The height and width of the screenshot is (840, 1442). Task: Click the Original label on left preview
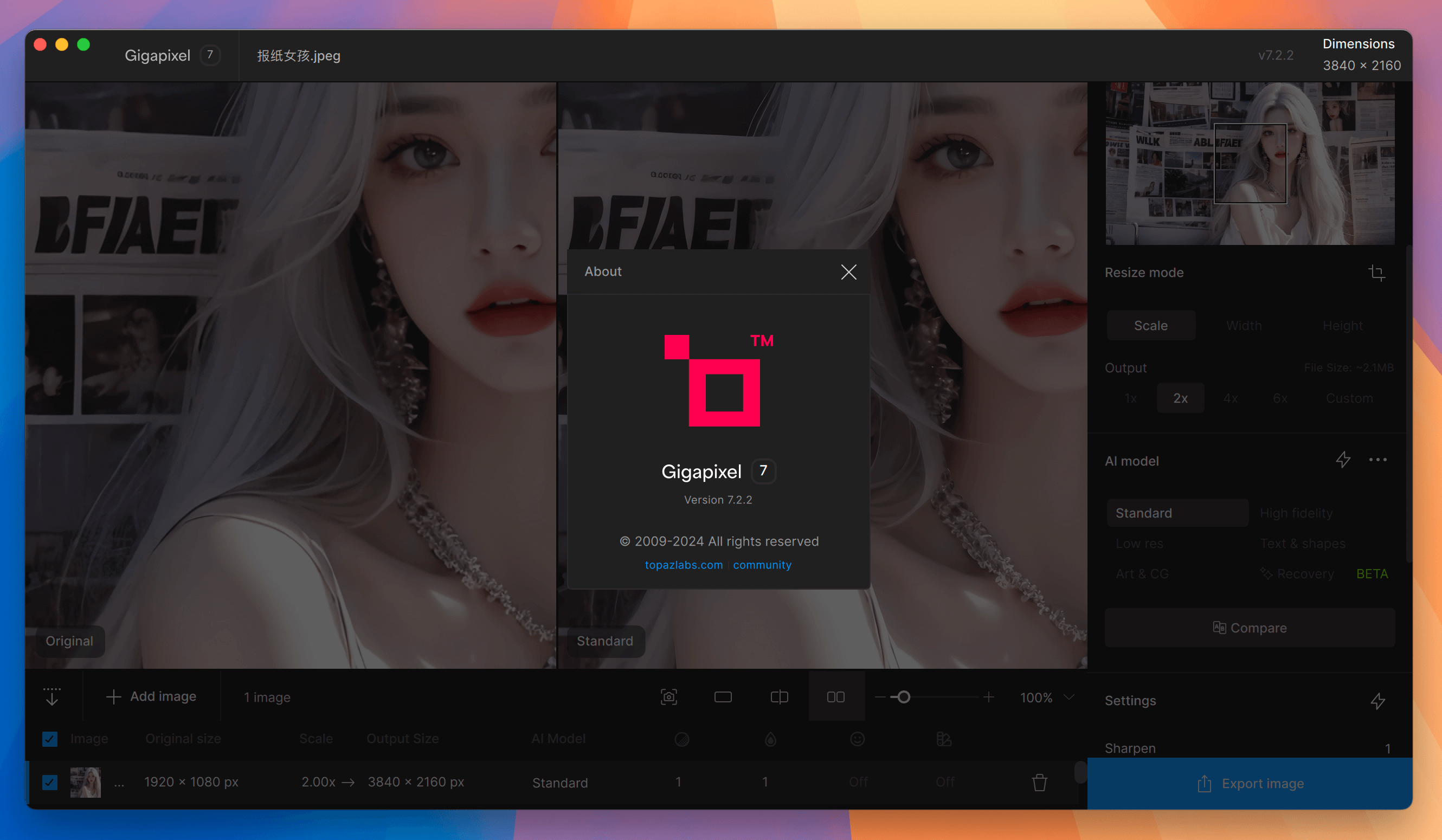point(69,641)
